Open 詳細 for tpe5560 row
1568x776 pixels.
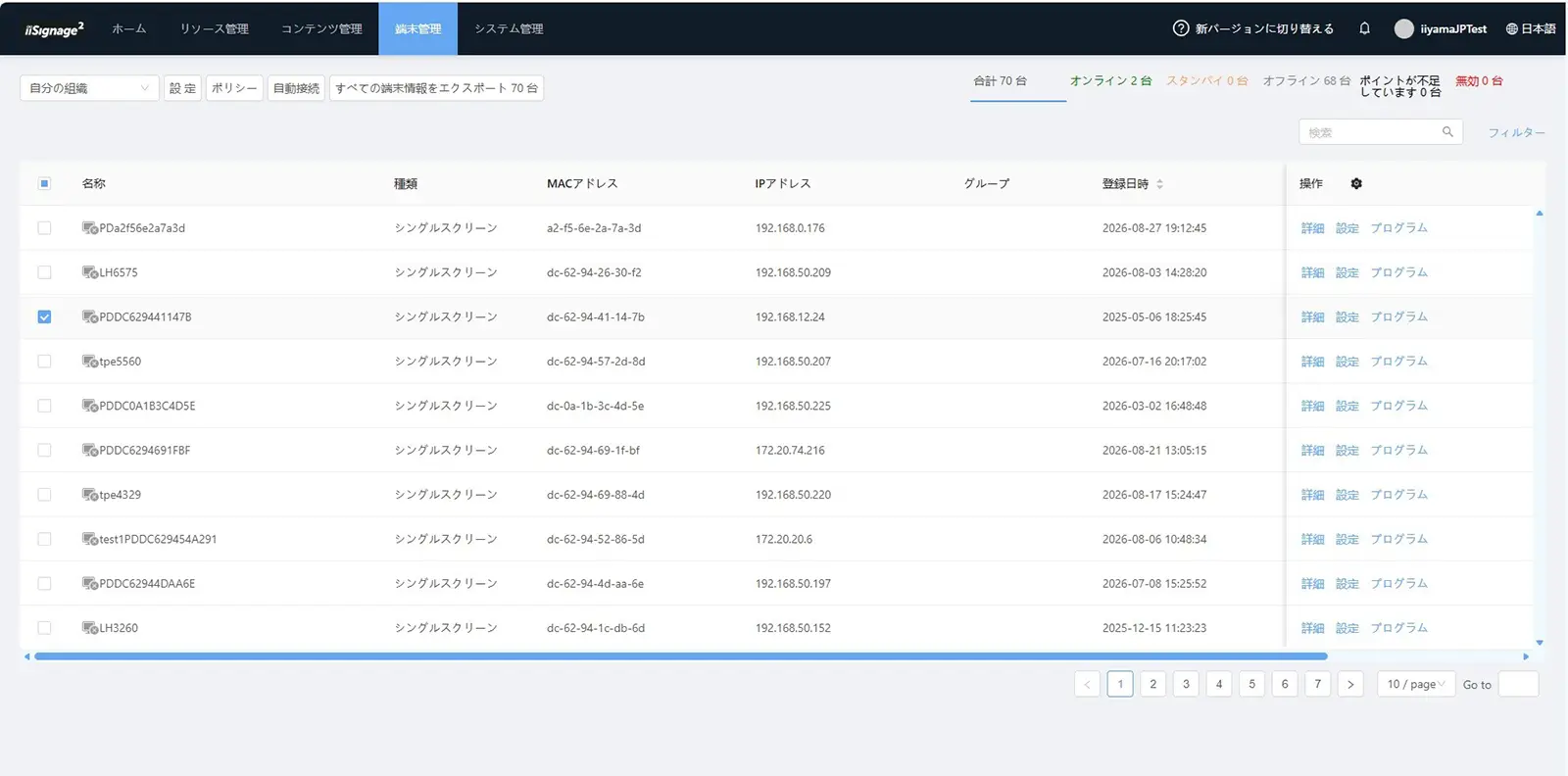point(1312,362)
